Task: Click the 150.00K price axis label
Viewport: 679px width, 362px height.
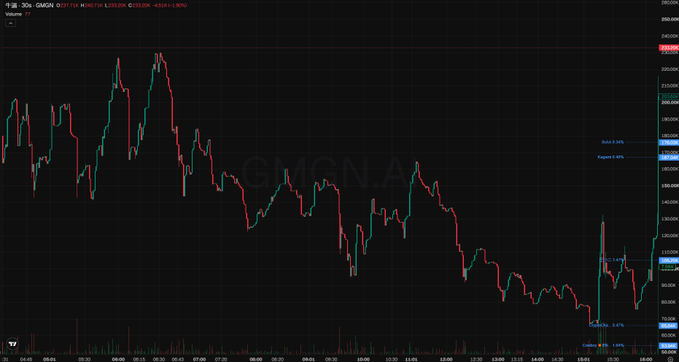Action: [669, 185]
